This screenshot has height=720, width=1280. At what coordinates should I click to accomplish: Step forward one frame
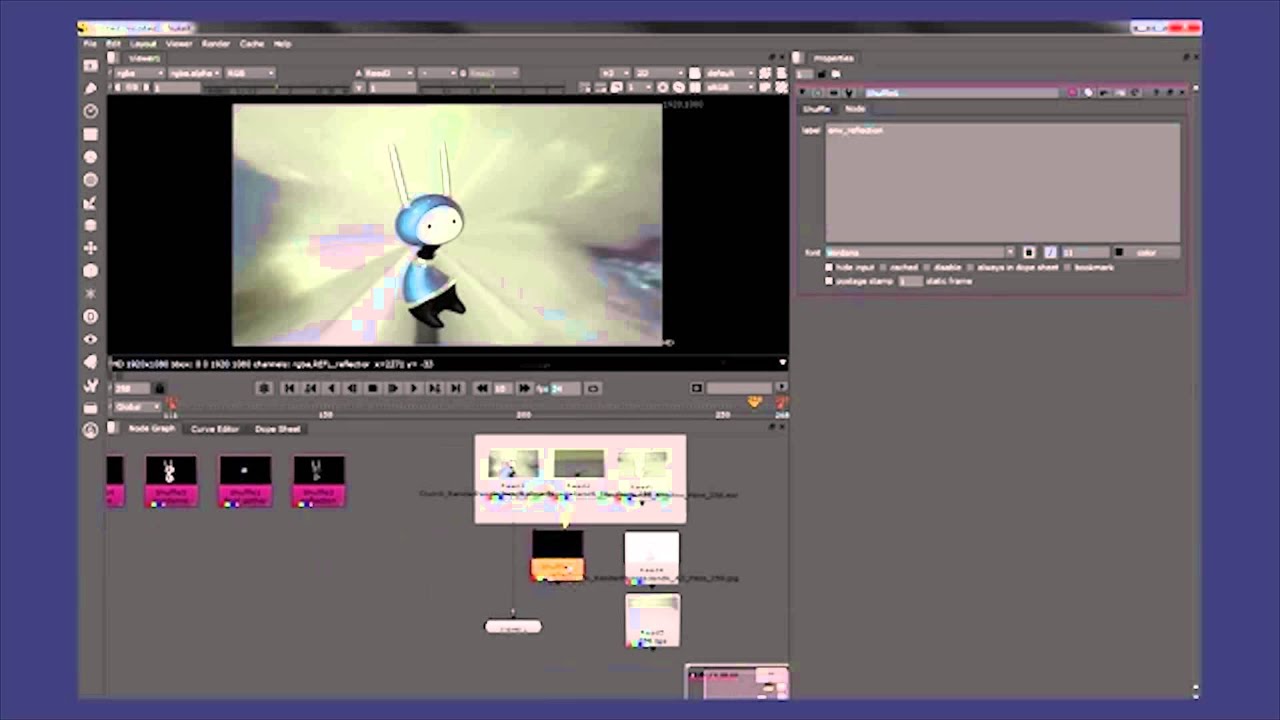click(x=393, y=388)
